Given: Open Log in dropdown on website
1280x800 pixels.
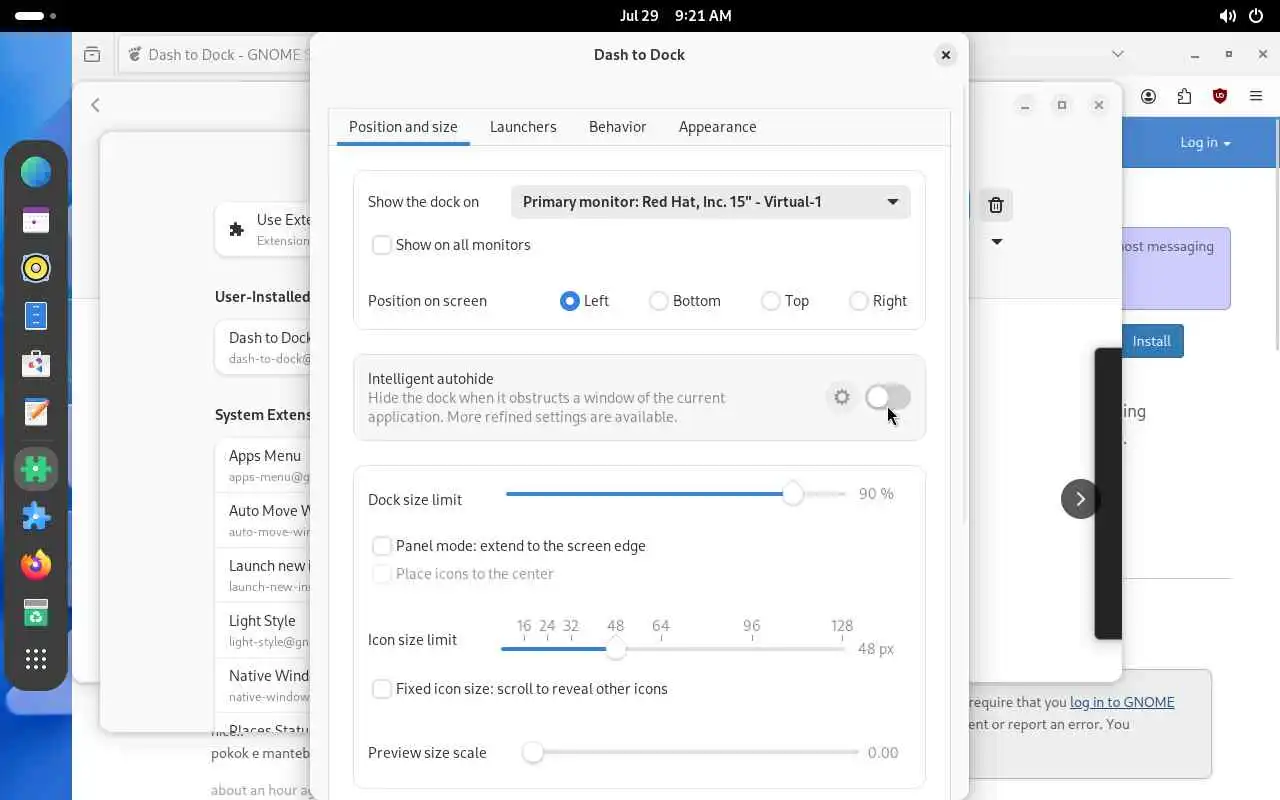Looking at the screenshot, I should (1204, 142).
